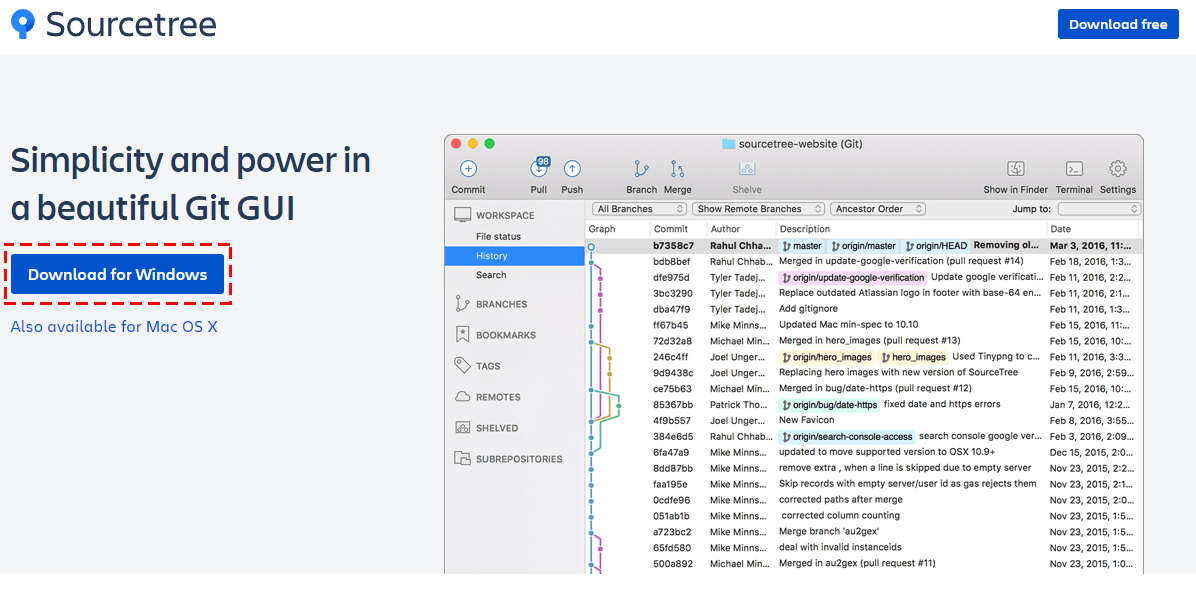Open the Settings gear icon
Image resolution: width=1196 pixels, height=604 pixels.
click(x=1117, y=169)
